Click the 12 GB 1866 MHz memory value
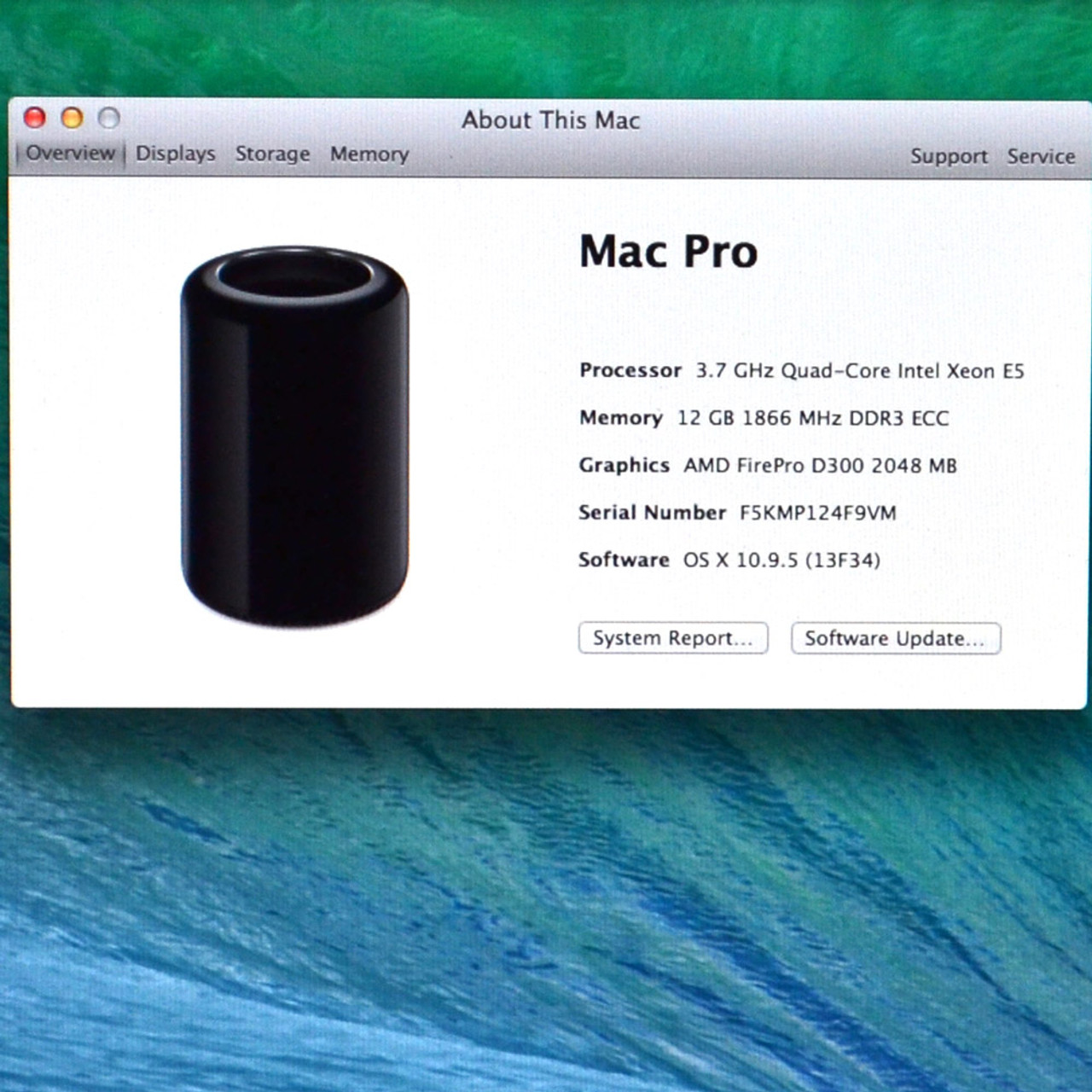 click(x=812, y=418)
